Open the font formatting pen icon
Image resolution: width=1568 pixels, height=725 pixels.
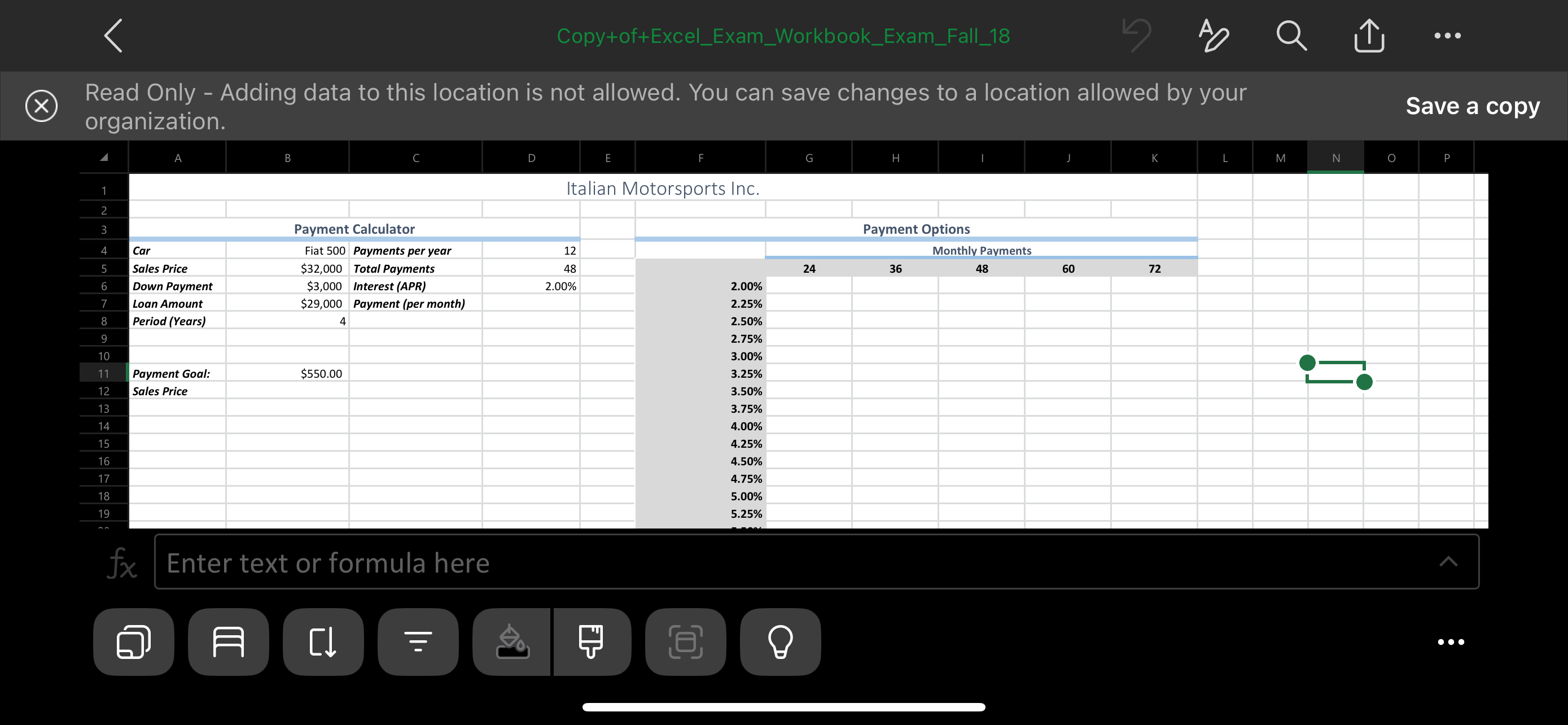pyautogui.click(x=1212, y=36)
